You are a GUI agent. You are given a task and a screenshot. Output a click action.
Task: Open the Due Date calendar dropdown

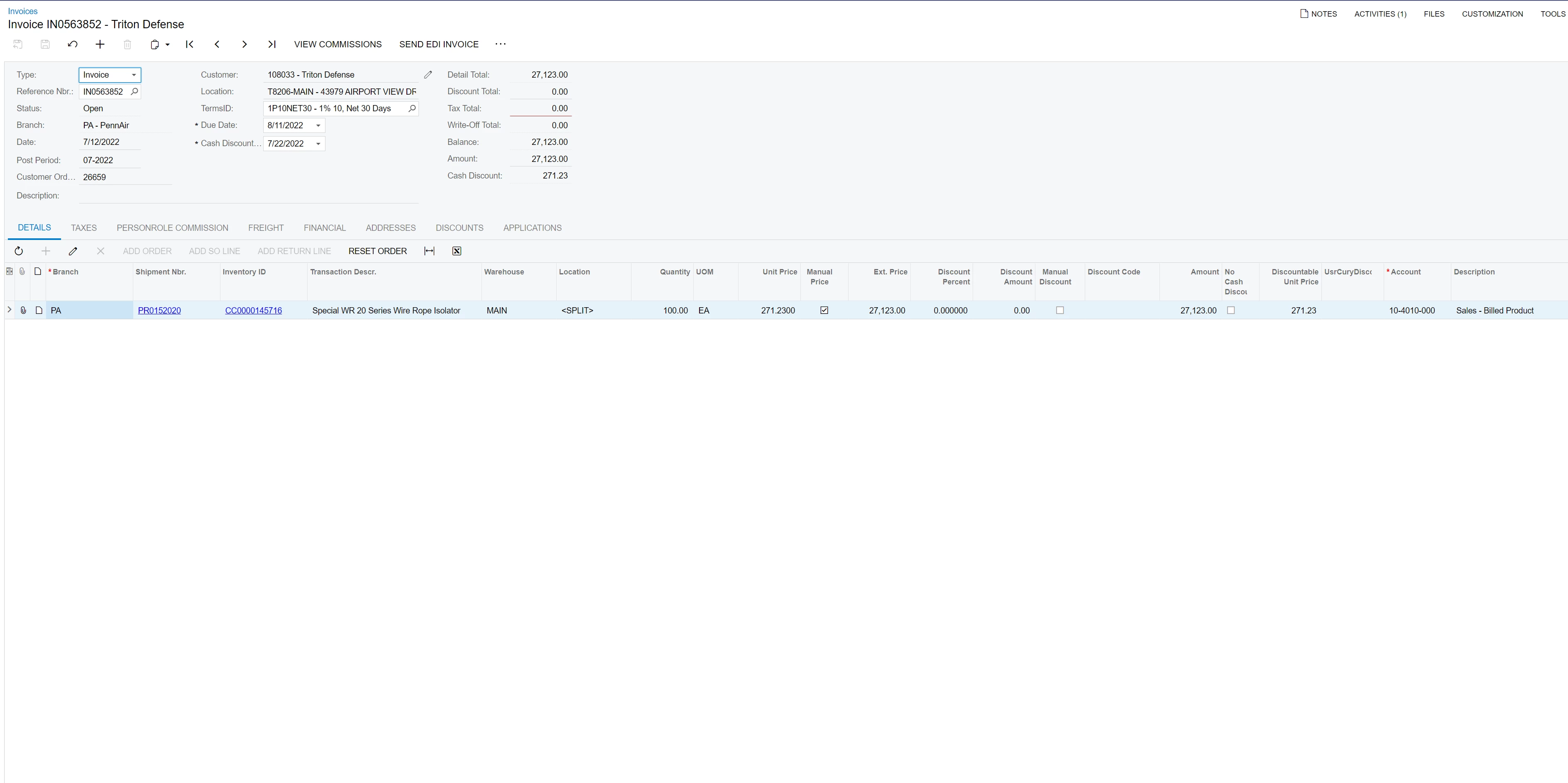click(x=318, y=125)
